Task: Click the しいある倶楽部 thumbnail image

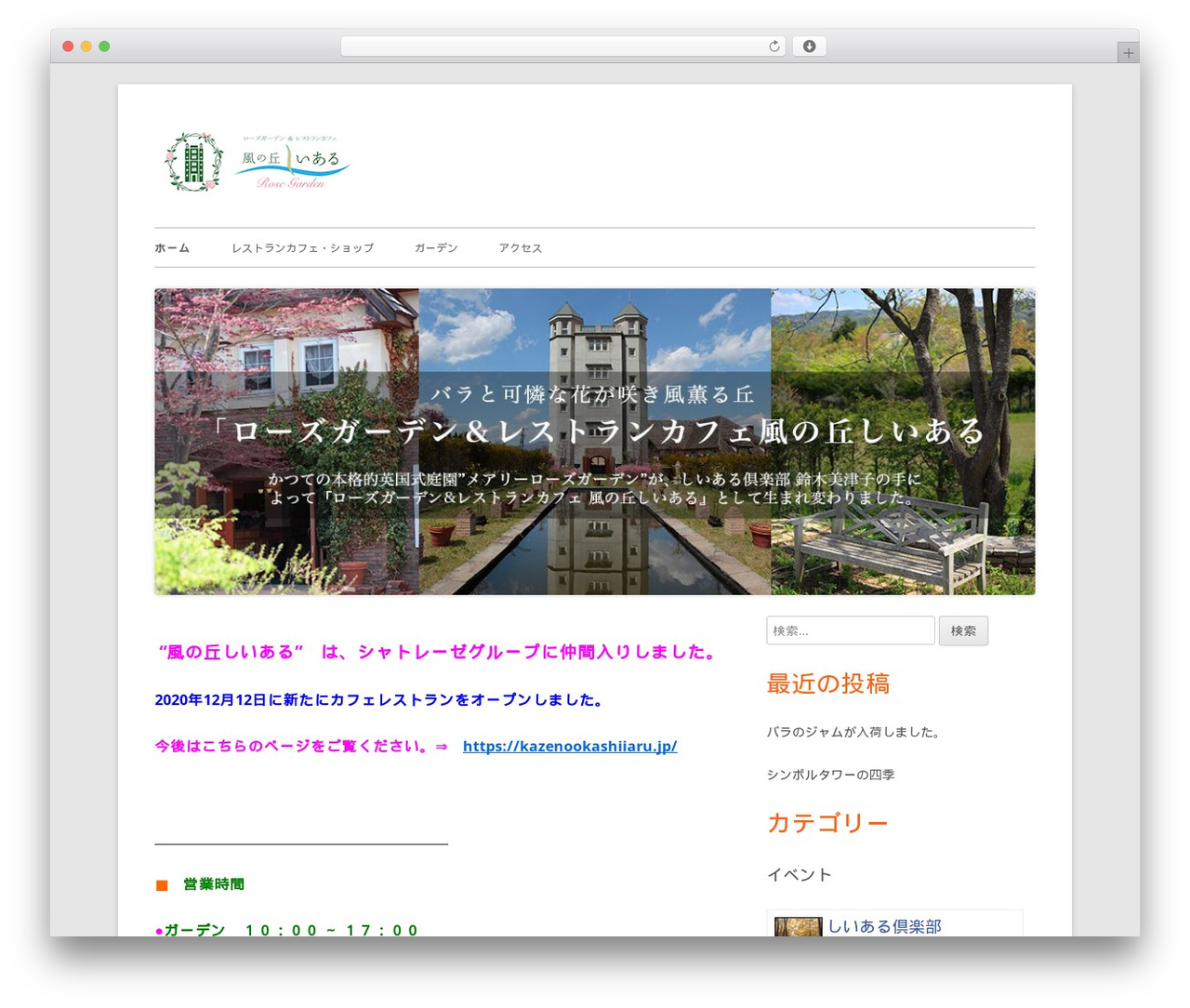Action: coord(799,927)
